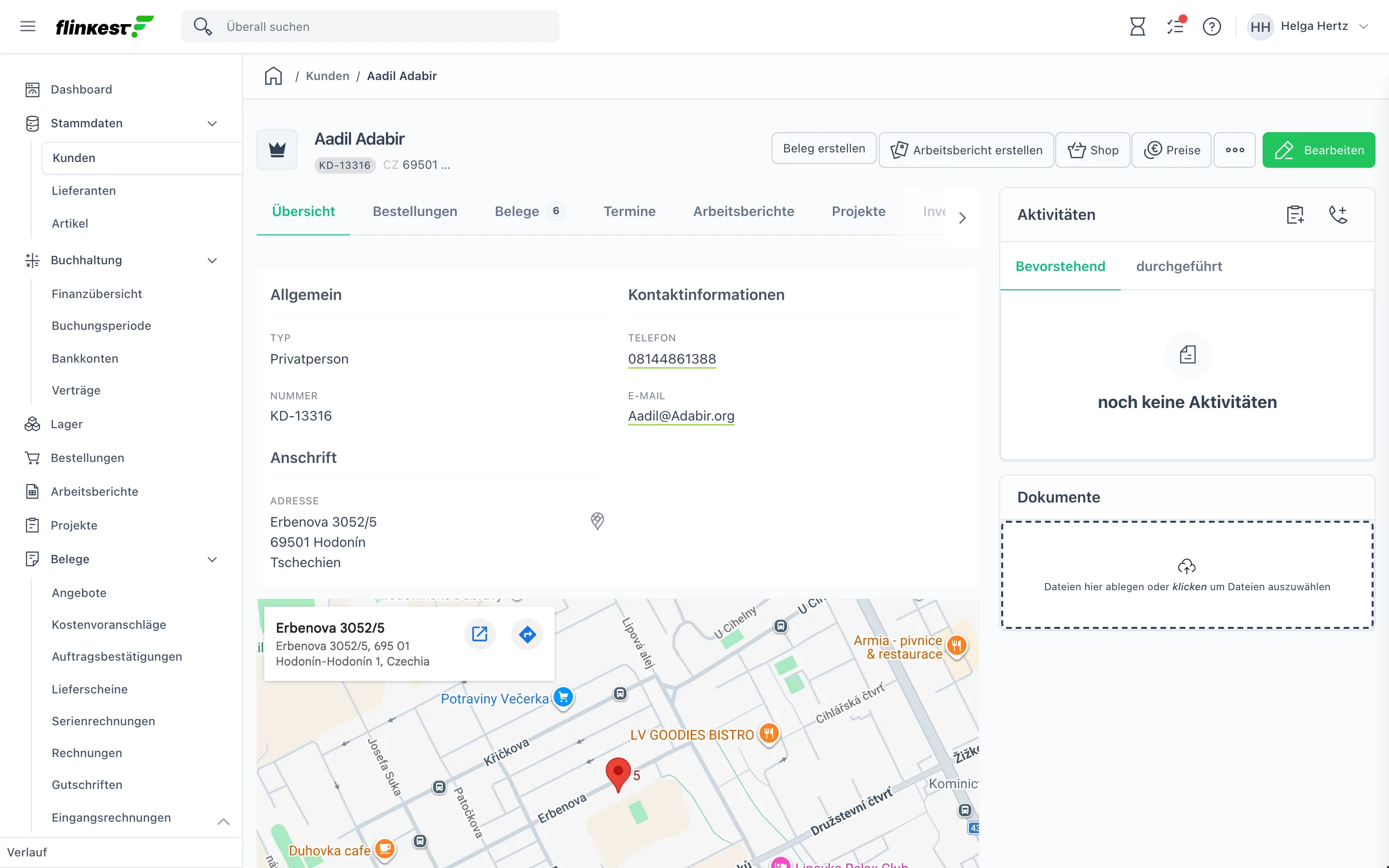Select the durchgeführt activities tab

point(1179,266)
